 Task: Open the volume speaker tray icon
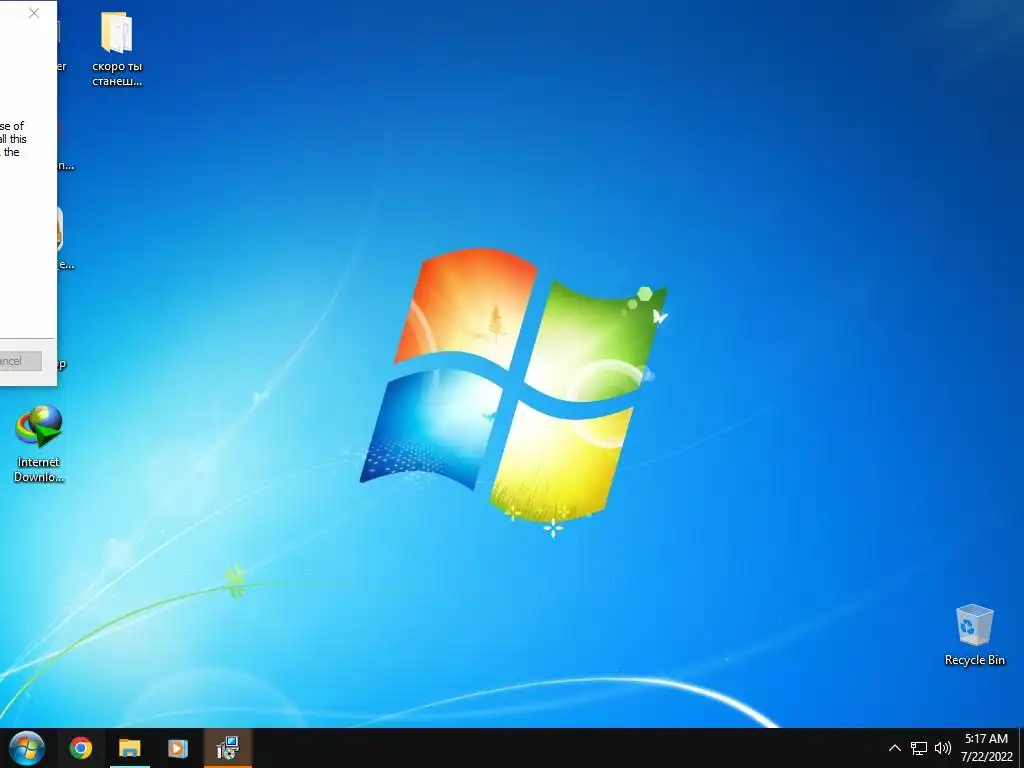(942, 748)
